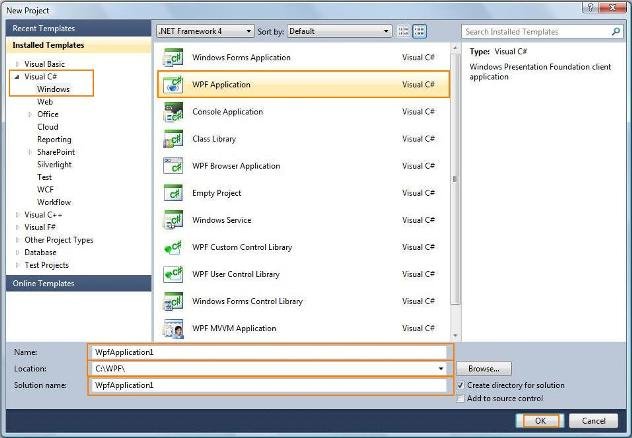Switch to small icons list view

click(x=403, y=31)
